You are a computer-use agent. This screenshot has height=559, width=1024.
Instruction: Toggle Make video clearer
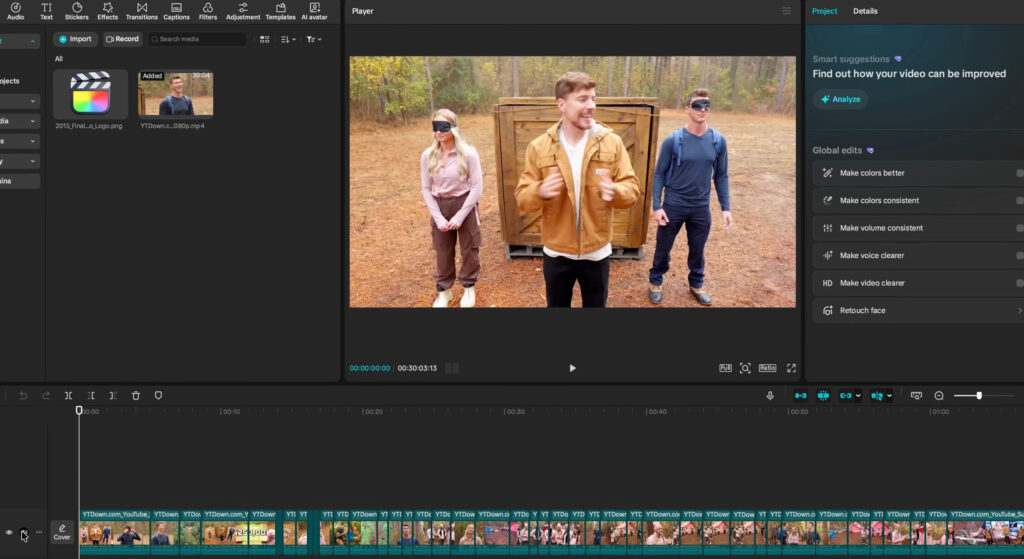coord(1019,283)
